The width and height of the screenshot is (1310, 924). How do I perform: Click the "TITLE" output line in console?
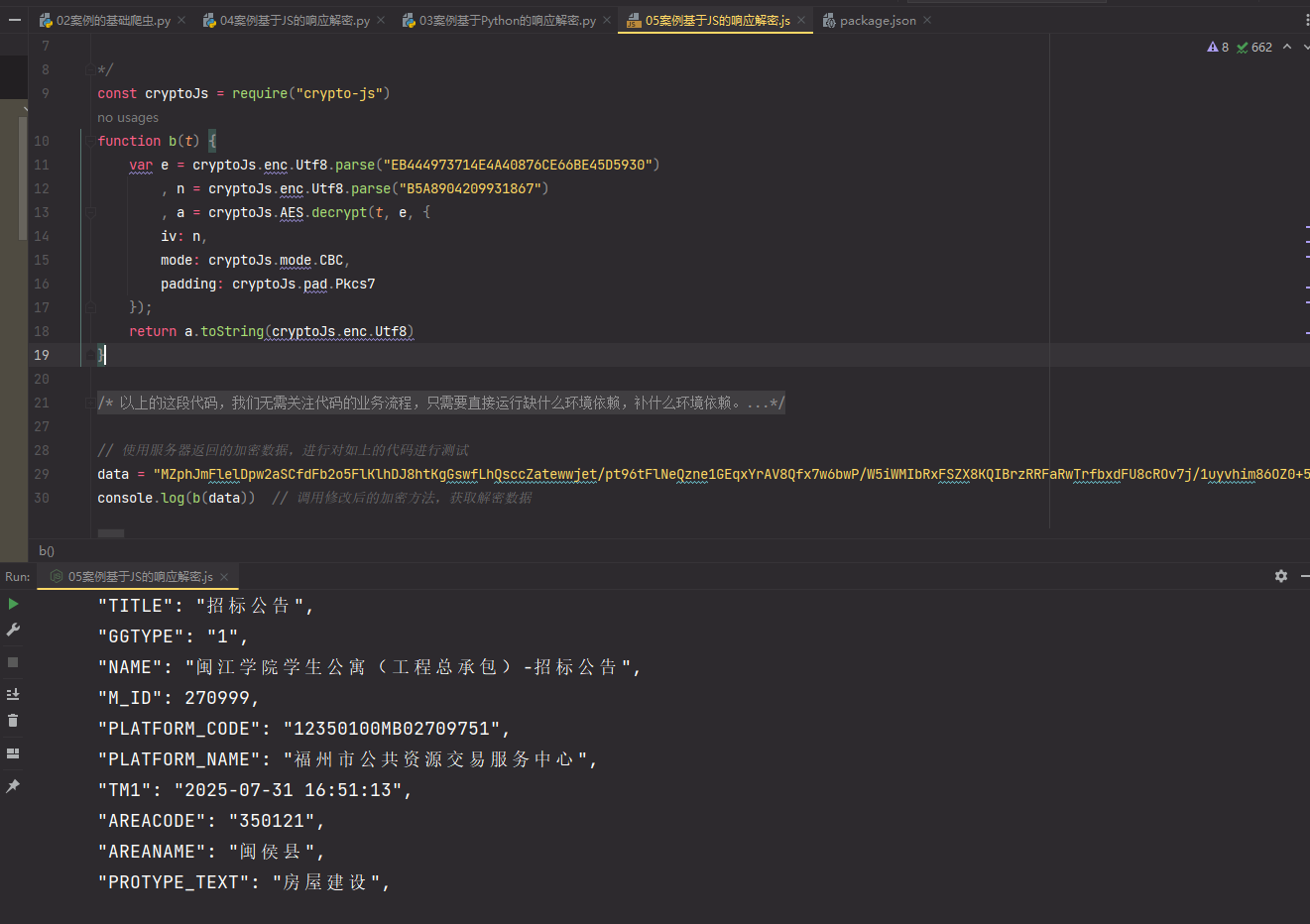[x=206, y=606]
